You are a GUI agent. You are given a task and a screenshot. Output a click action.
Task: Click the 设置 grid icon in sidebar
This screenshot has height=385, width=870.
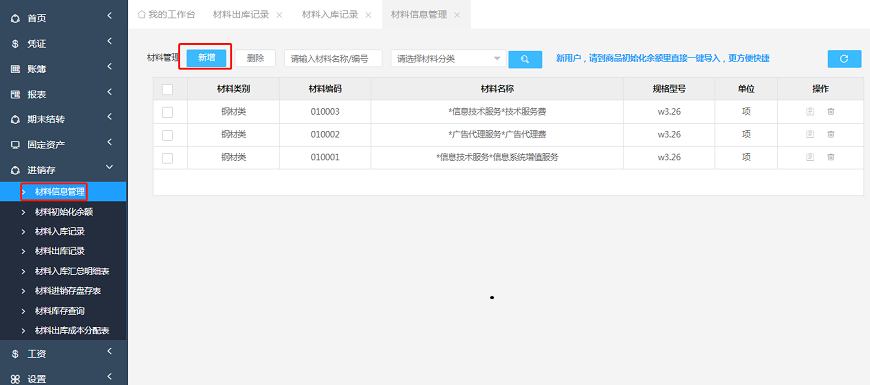click(16, 379)
